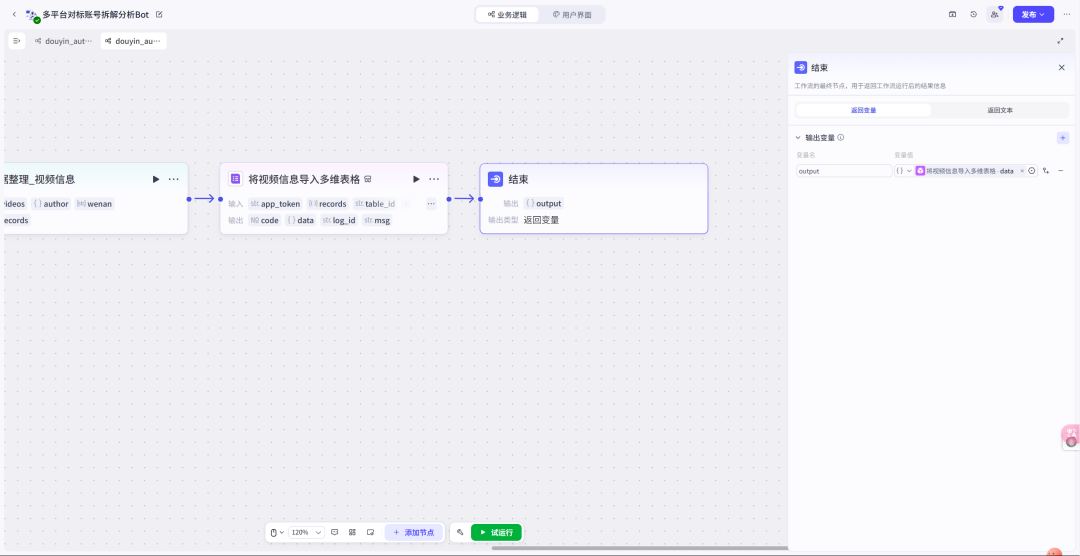1080x556 pixels.
Task: Show info tooltip beside 输出变量
Action: [841, 138]
